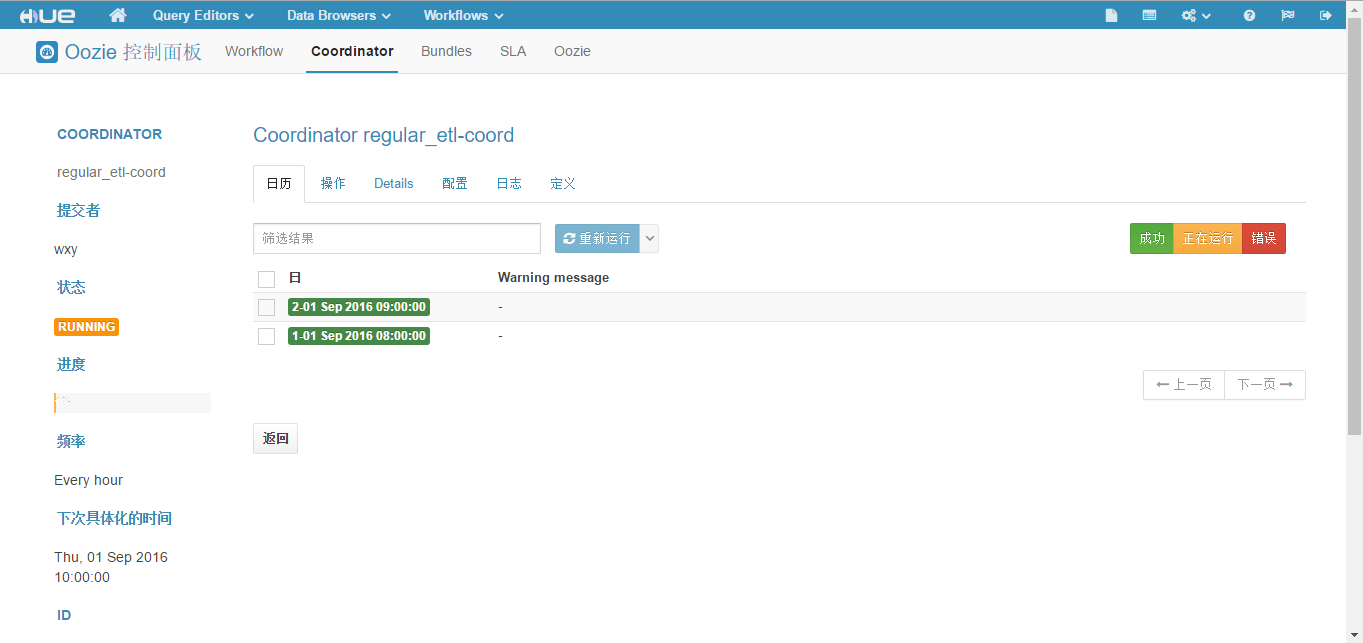Open the Bundles tab

[x=446, y=51]
